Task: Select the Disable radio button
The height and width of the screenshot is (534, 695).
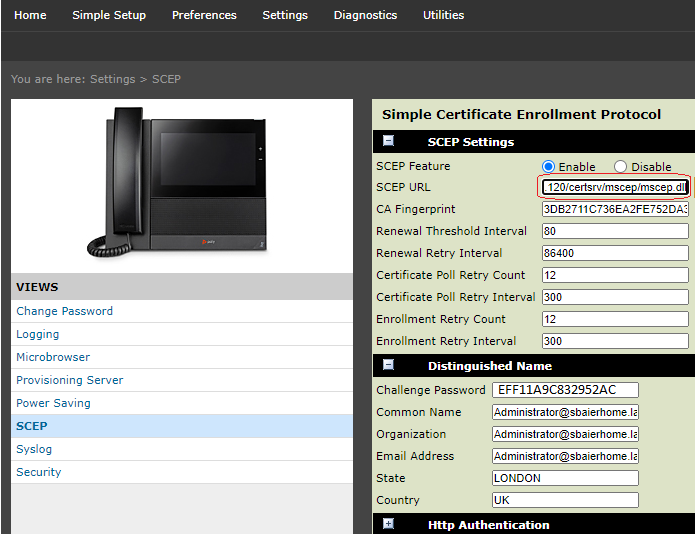Action: [x=620, y=167]
